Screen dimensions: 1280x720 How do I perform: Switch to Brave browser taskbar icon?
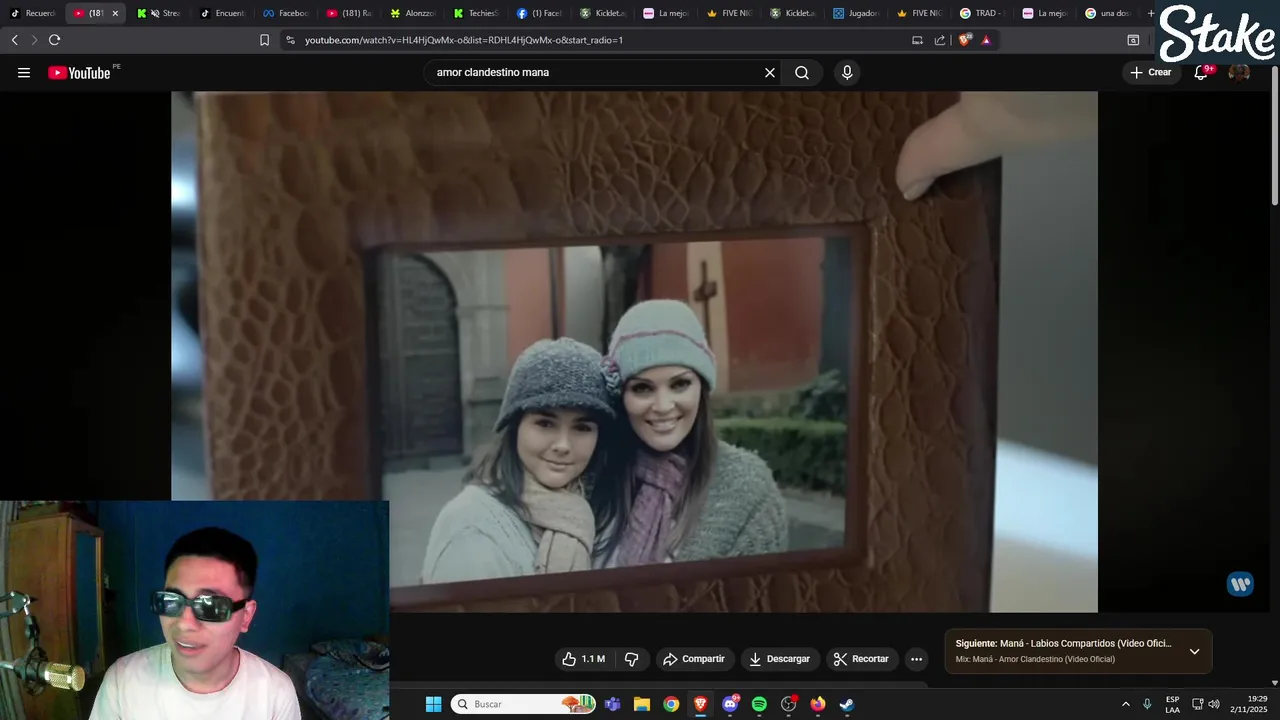700,704
